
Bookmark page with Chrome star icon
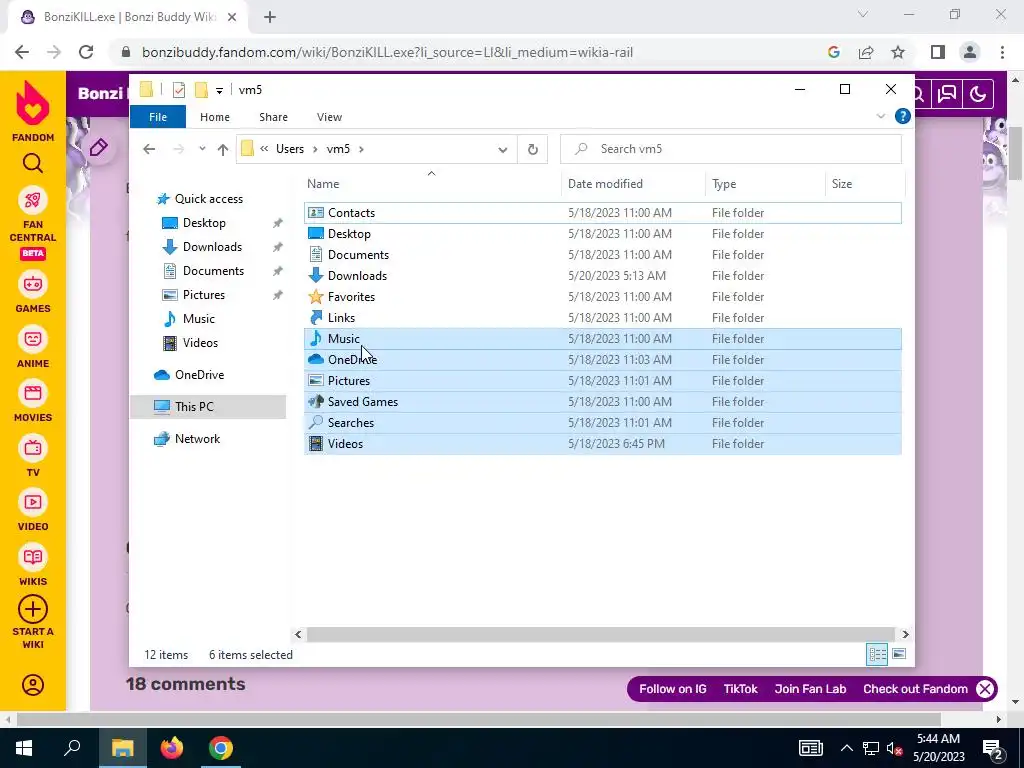[x=898, y=52]
